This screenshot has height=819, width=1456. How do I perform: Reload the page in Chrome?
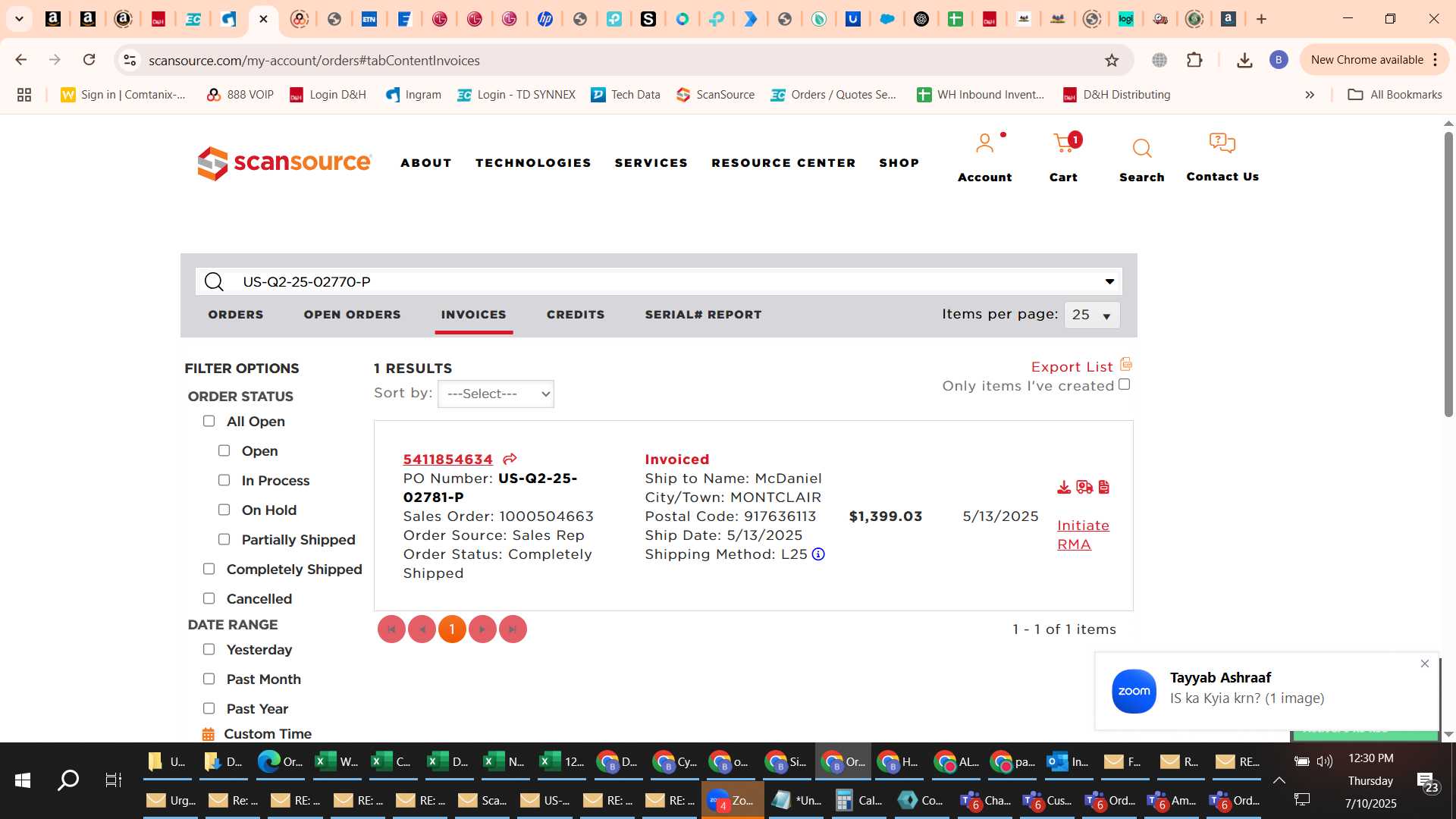(89, 60)
